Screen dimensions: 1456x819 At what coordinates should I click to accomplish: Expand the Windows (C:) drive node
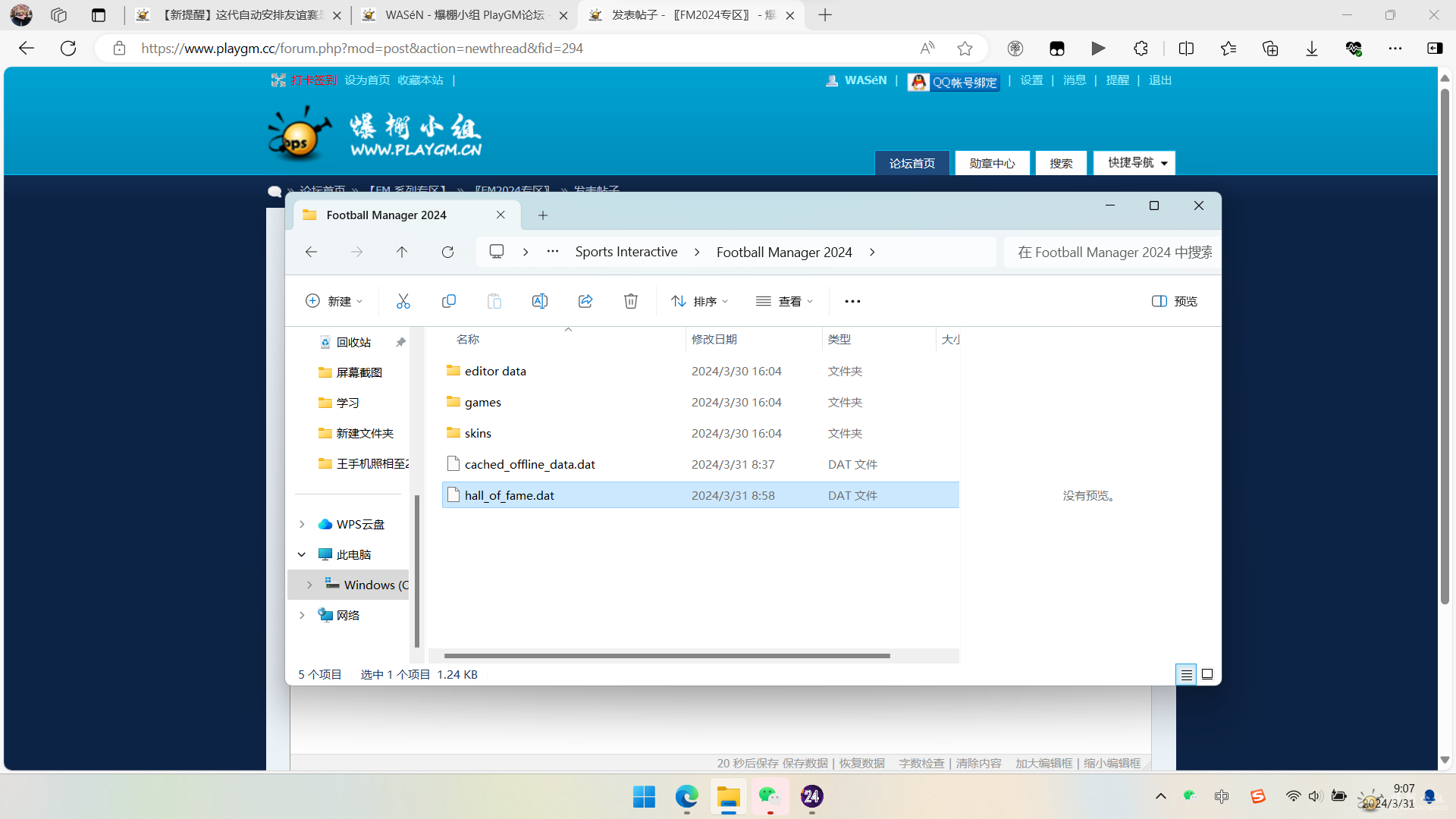pyautogui.click(x=309, y=585)
